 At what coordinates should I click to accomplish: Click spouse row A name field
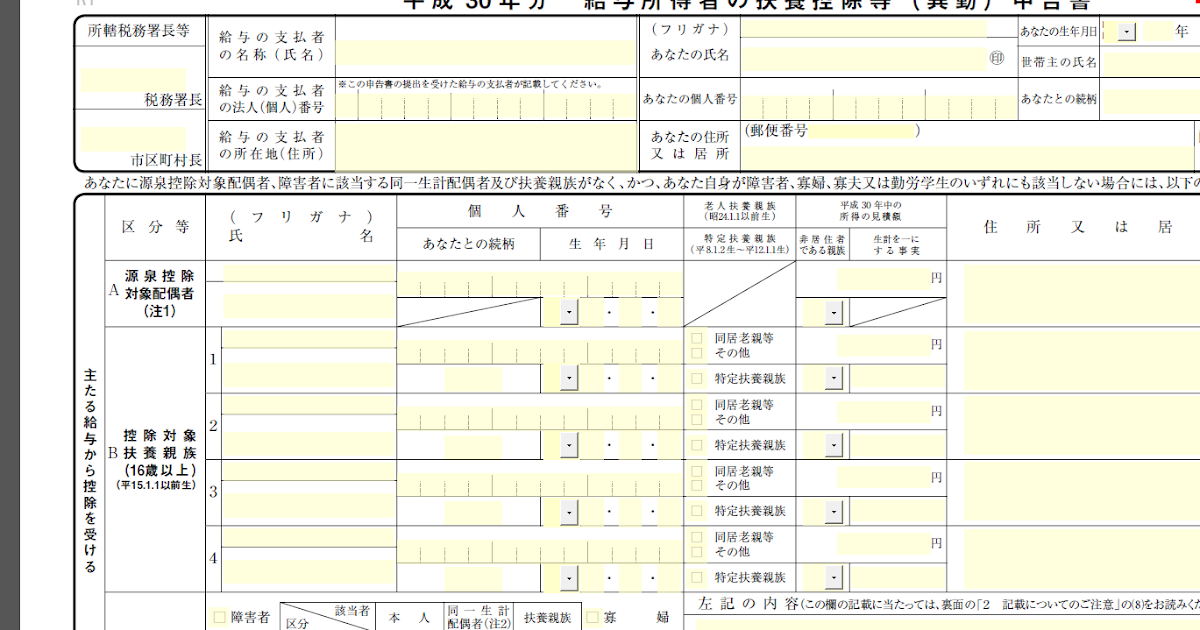pos(309,307)
